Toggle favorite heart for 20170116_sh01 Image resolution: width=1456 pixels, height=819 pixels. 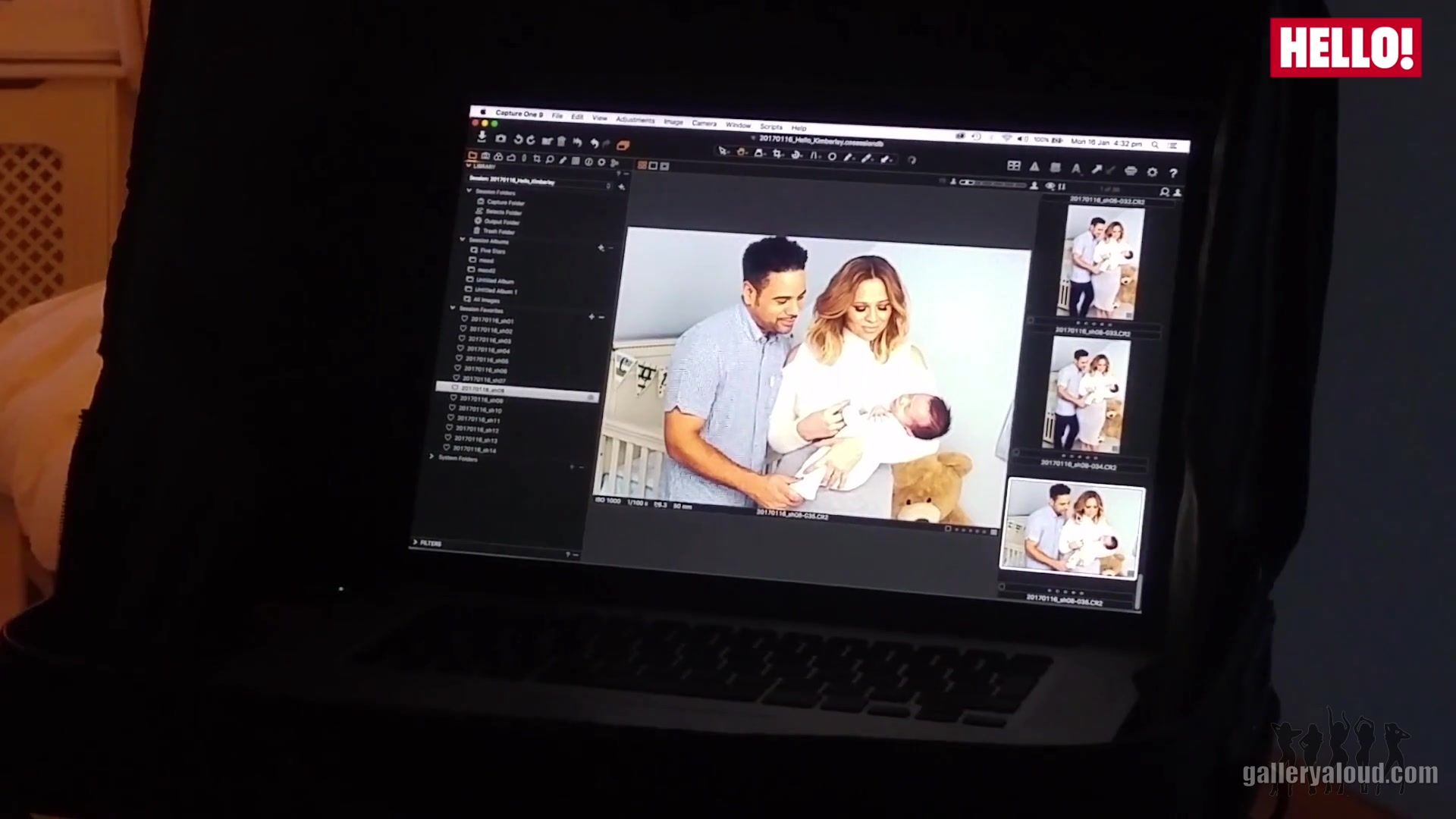(465, 319)
